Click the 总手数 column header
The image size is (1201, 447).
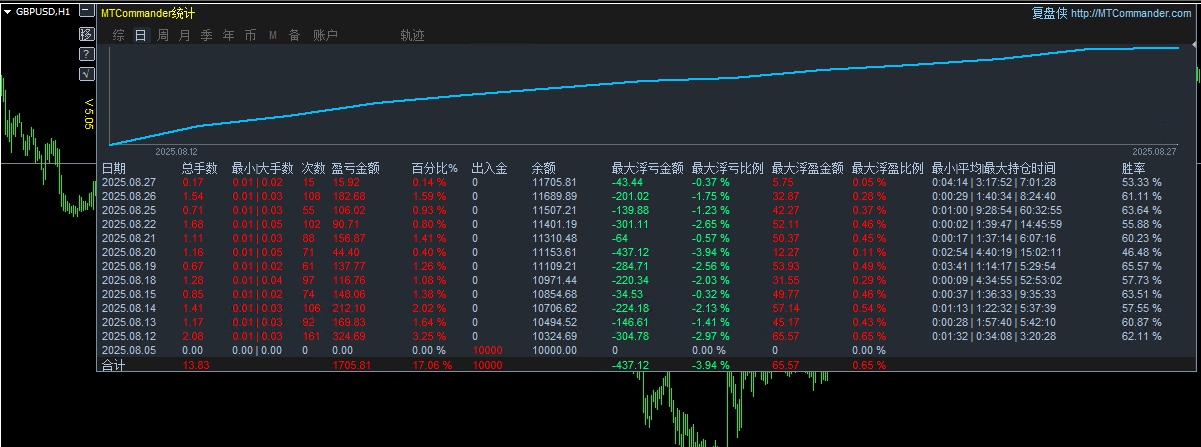click(x=200, y=168)
